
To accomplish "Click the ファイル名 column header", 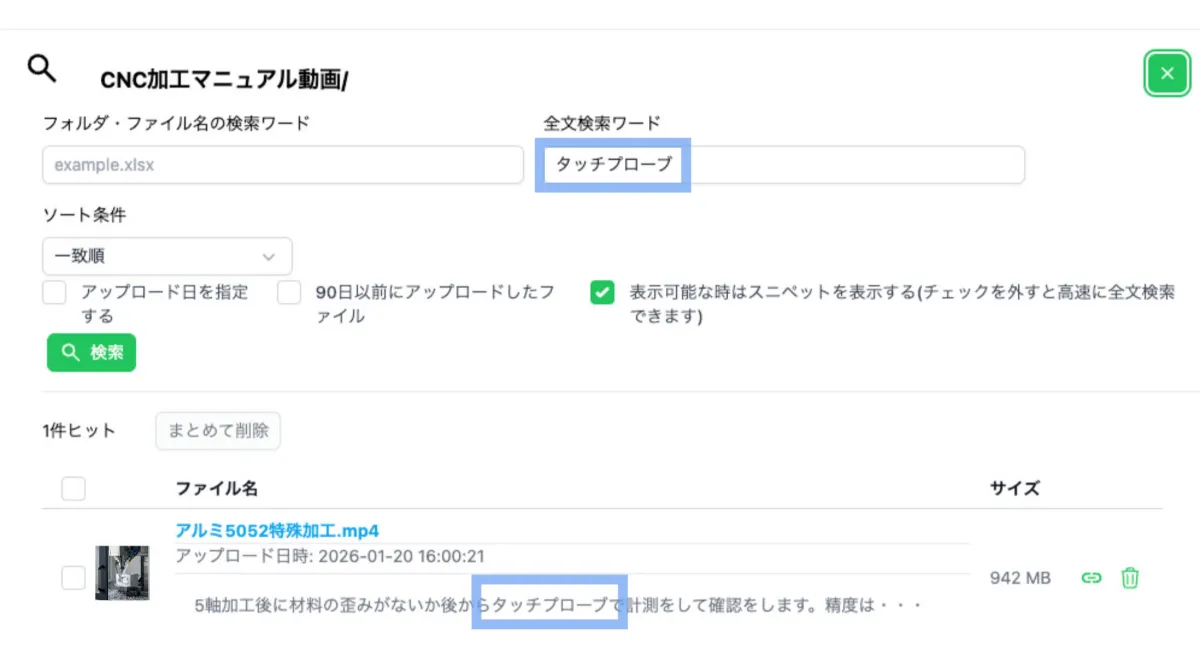I will 217,489.
